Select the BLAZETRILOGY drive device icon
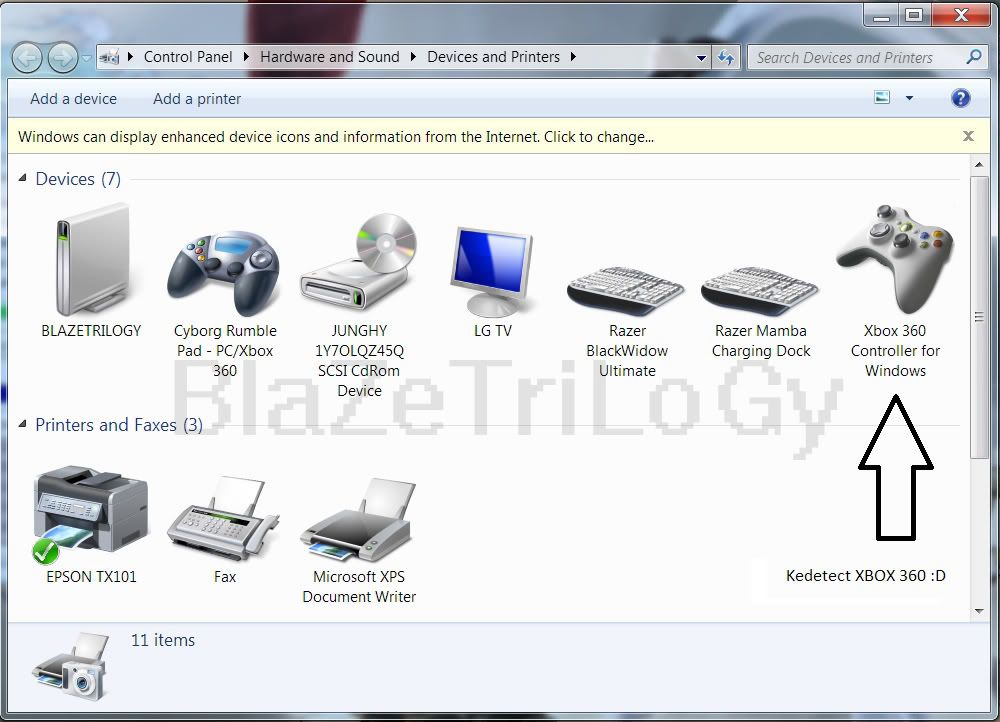Image resolution: width=1000 pixels, height=722 pixels. [x=91, y=259]
